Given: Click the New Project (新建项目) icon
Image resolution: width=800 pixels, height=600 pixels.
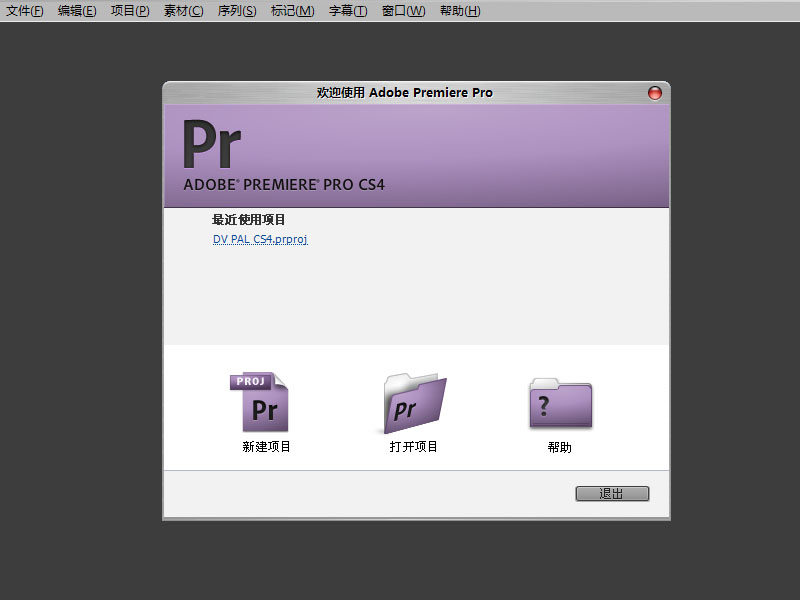Looking at the screenshot, I should tap(259, 402).
